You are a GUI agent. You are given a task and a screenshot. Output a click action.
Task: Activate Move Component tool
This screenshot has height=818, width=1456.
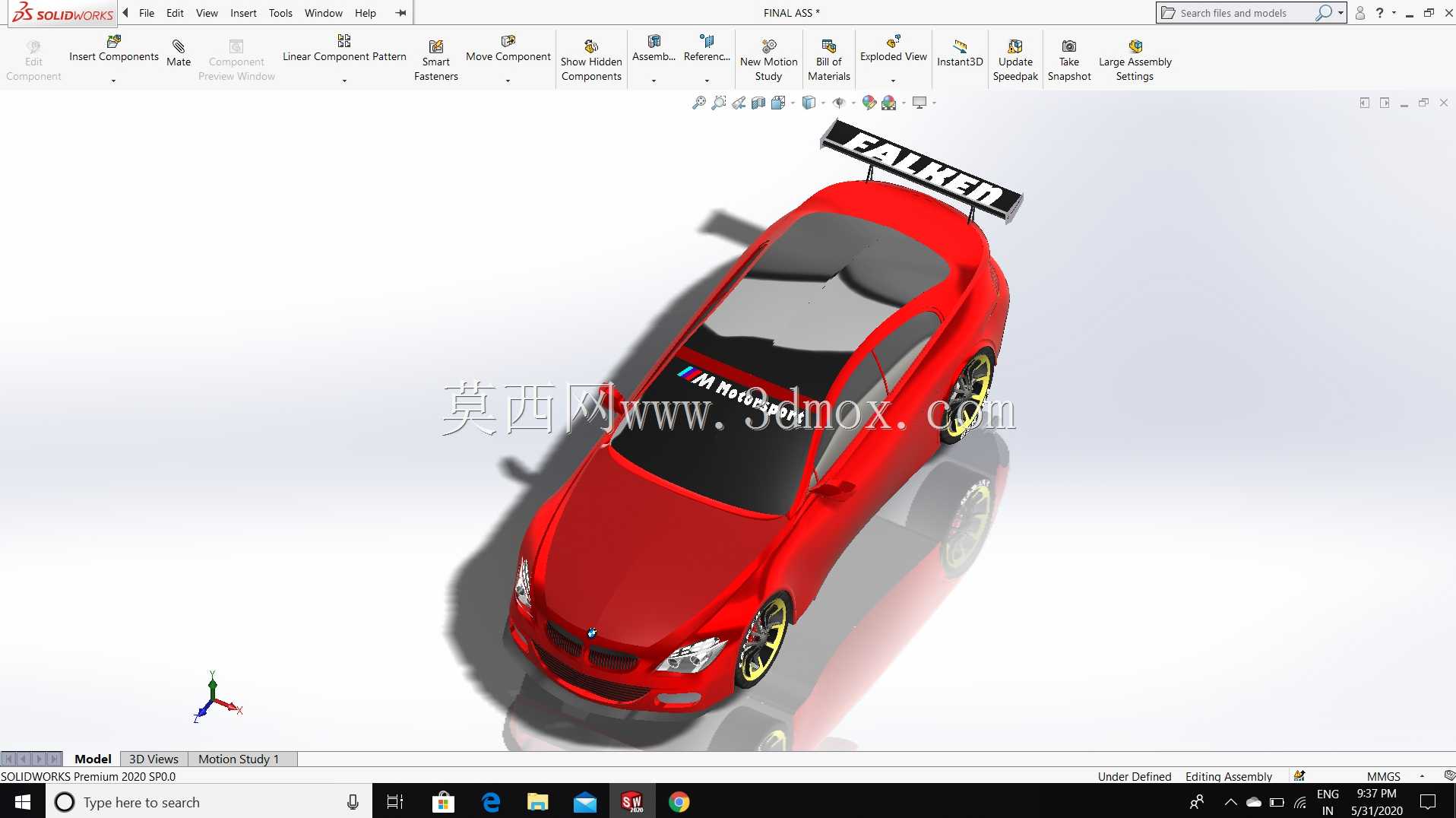pyautogui.click(x=508, y=49)
